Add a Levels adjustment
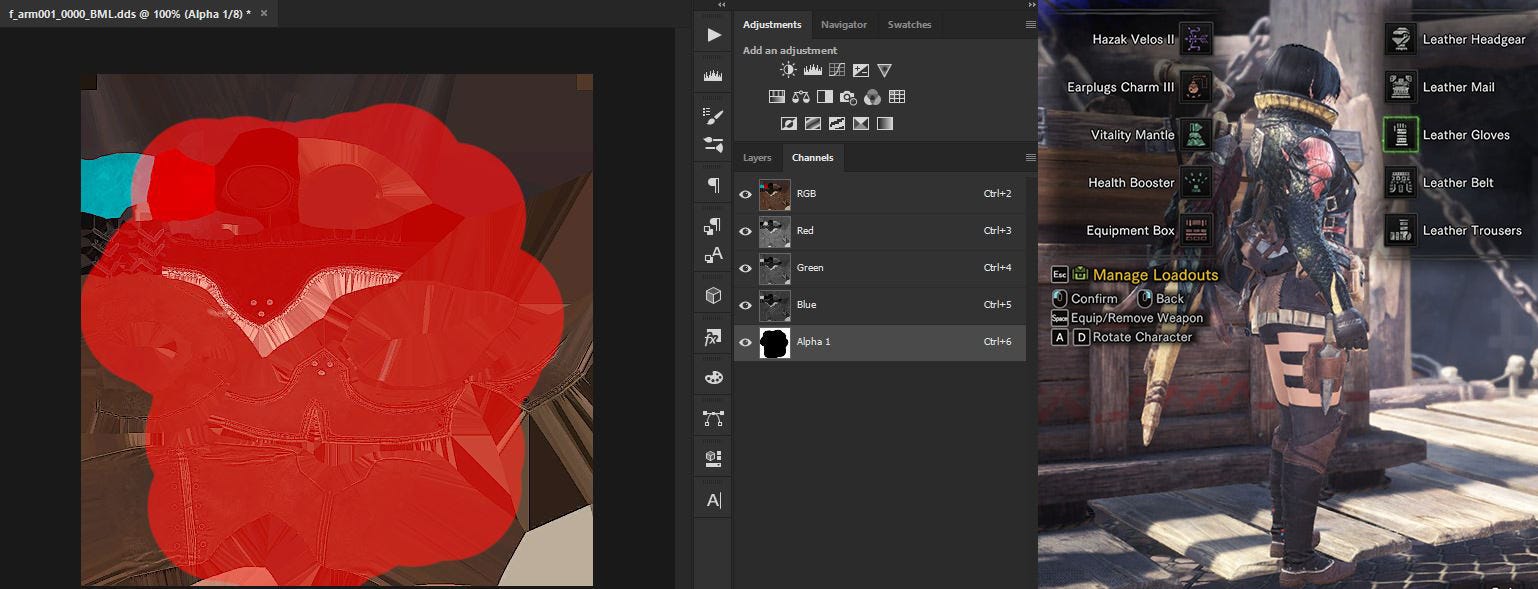This screenshot has width=1538, height=589. 812,70
